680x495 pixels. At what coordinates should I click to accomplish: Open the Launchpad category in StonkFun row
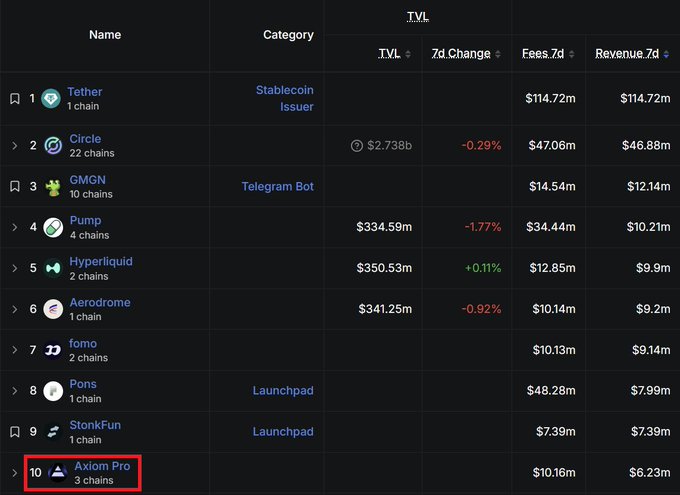pos(283,432)
